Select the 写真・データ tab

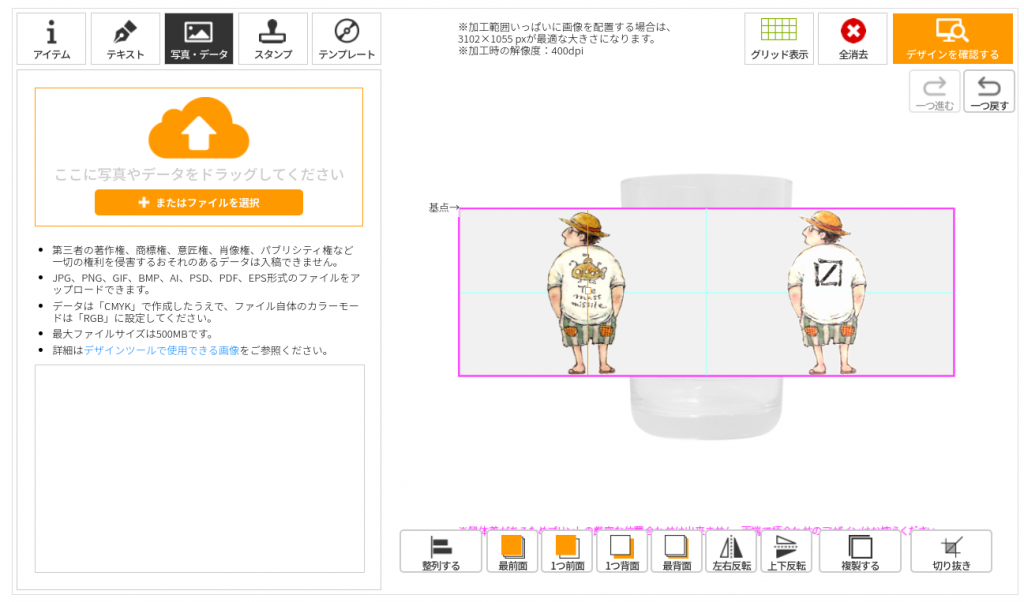[x=199, y=39]
